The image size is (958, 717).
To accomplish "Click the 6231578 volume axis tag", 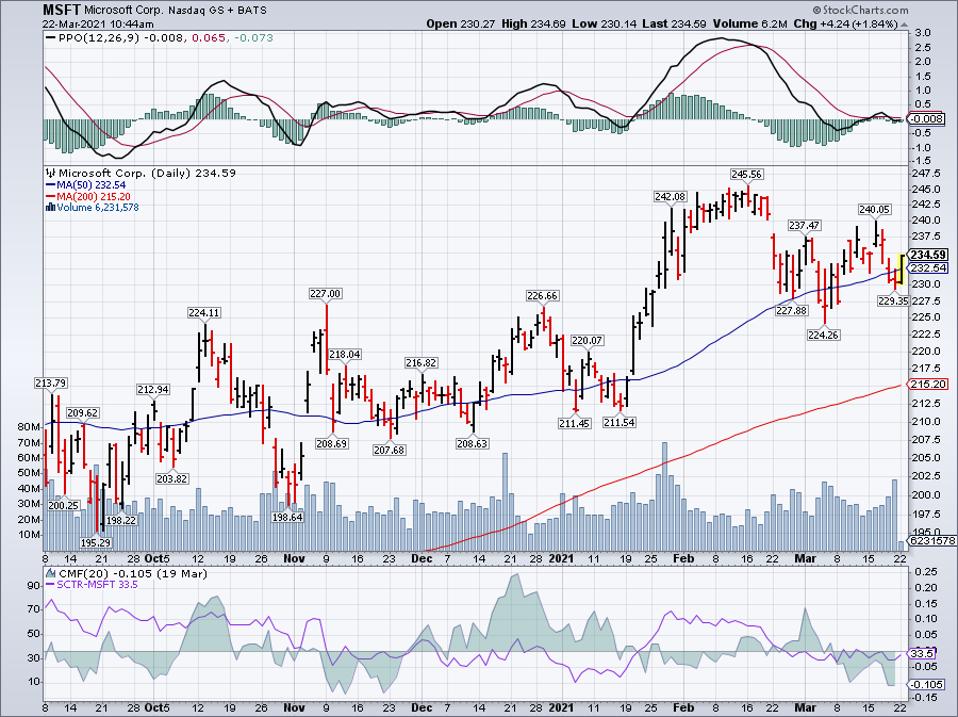I will (929, 541).
